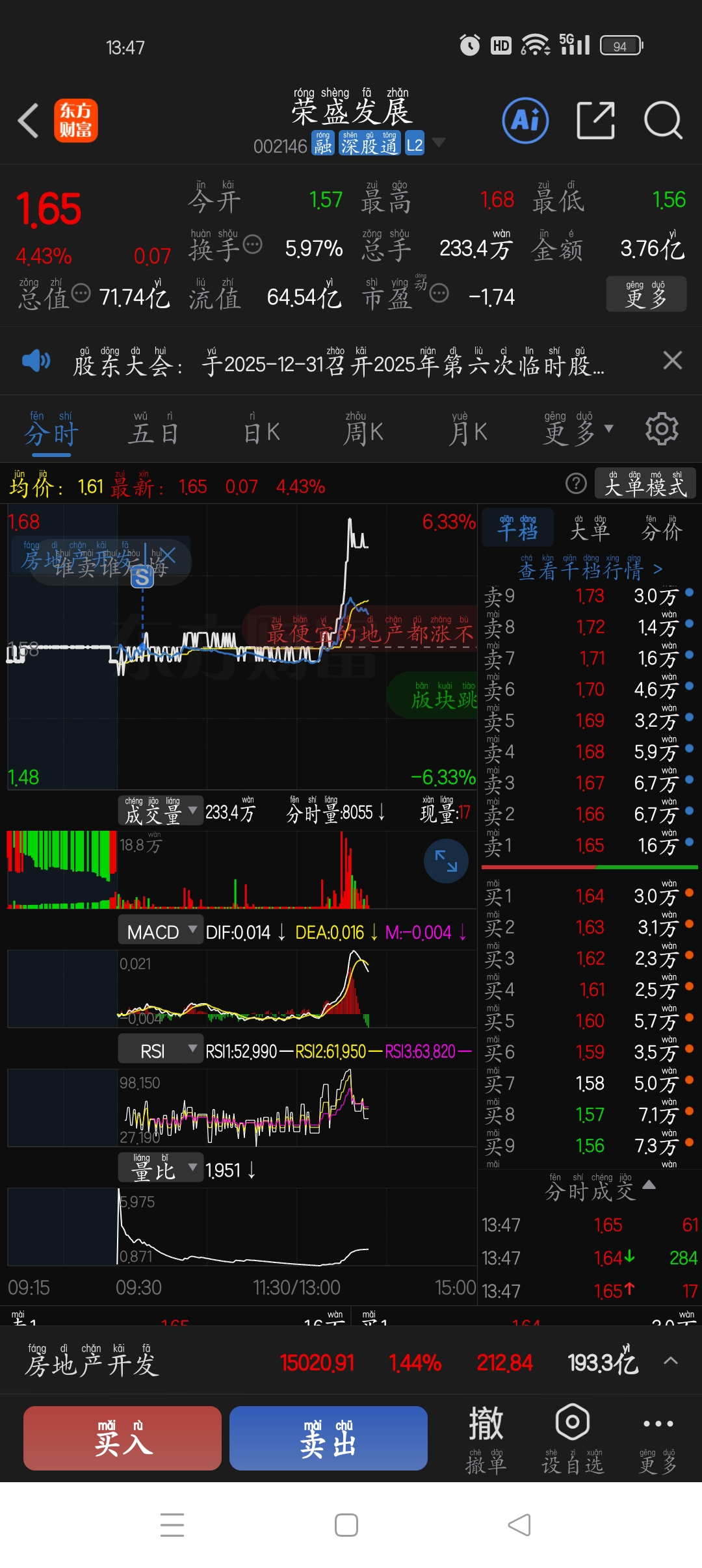Open the 东方财富 logo icon

(76, 121)
